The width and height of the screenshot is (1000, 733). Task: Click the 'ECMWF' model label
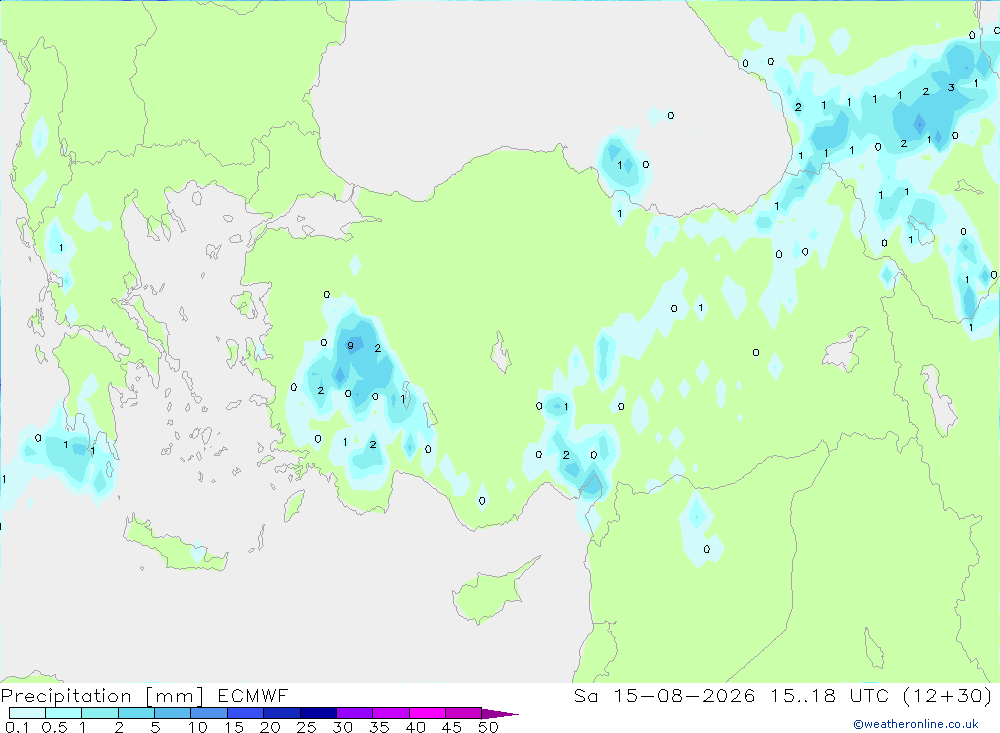point(253,696)
